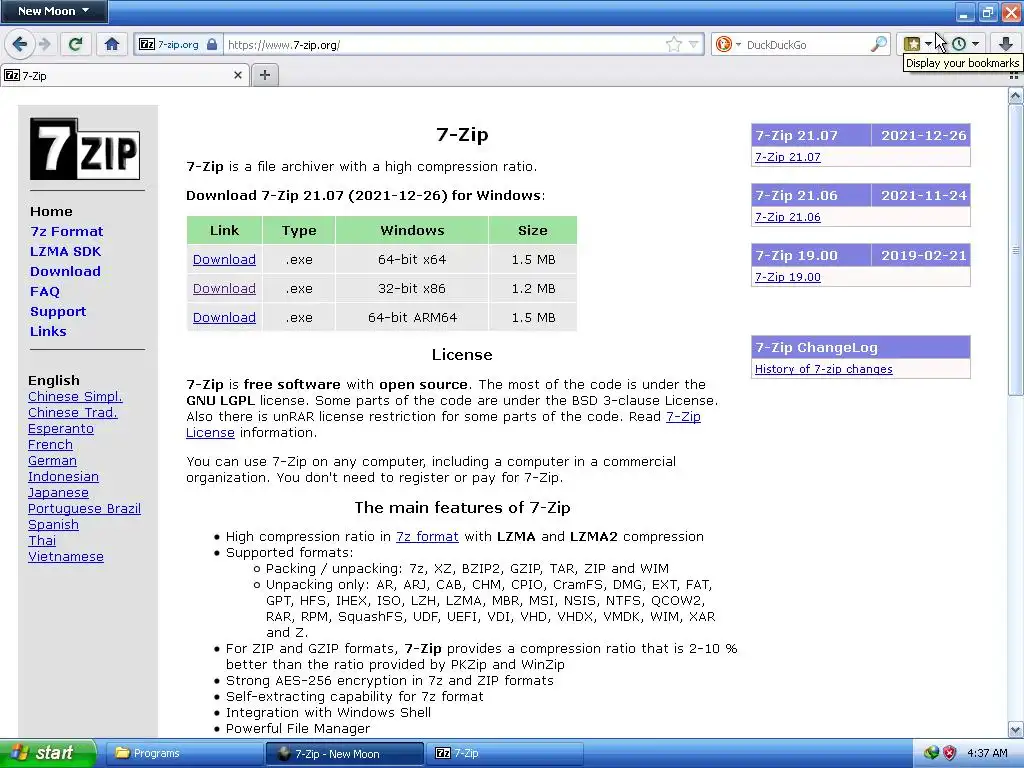Open Home in the site sidebar
Screen dimensions: 1024x768
(51, 212)
